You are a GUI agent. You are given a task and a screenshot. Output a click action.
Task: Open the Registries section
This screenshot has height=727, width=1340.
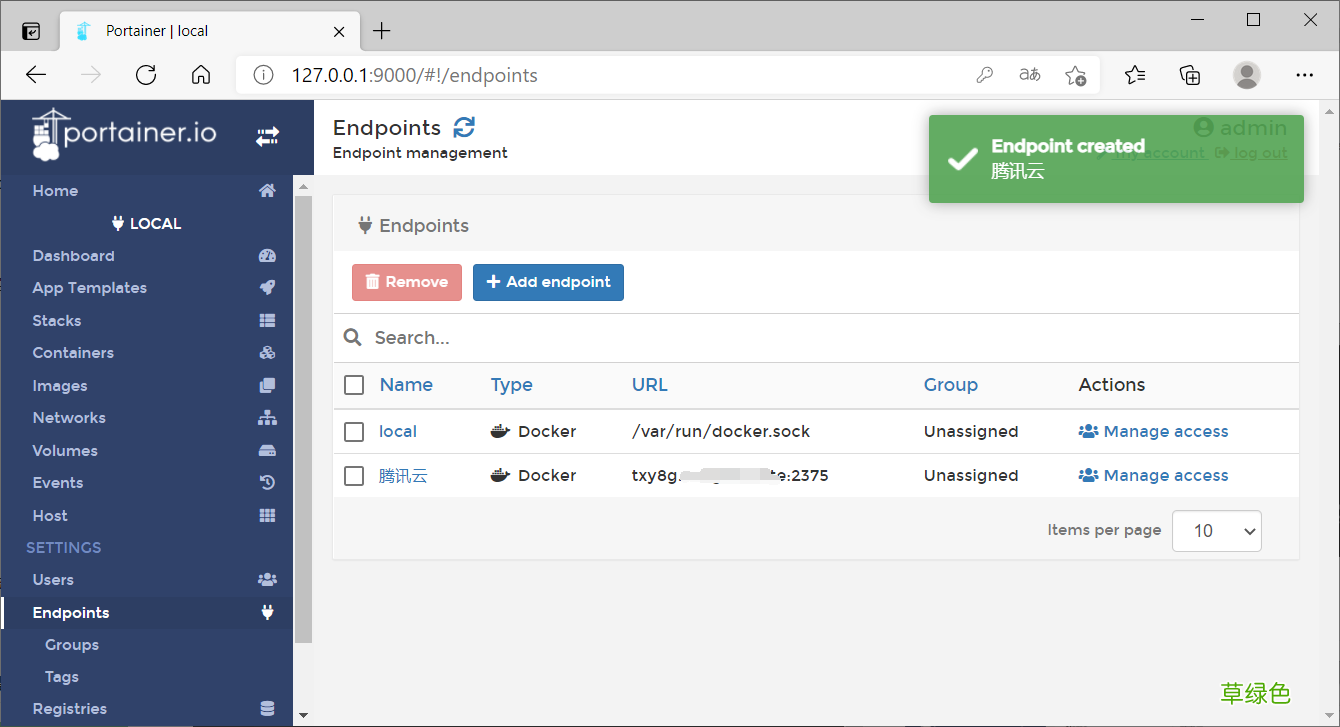(x=69, y=708)
